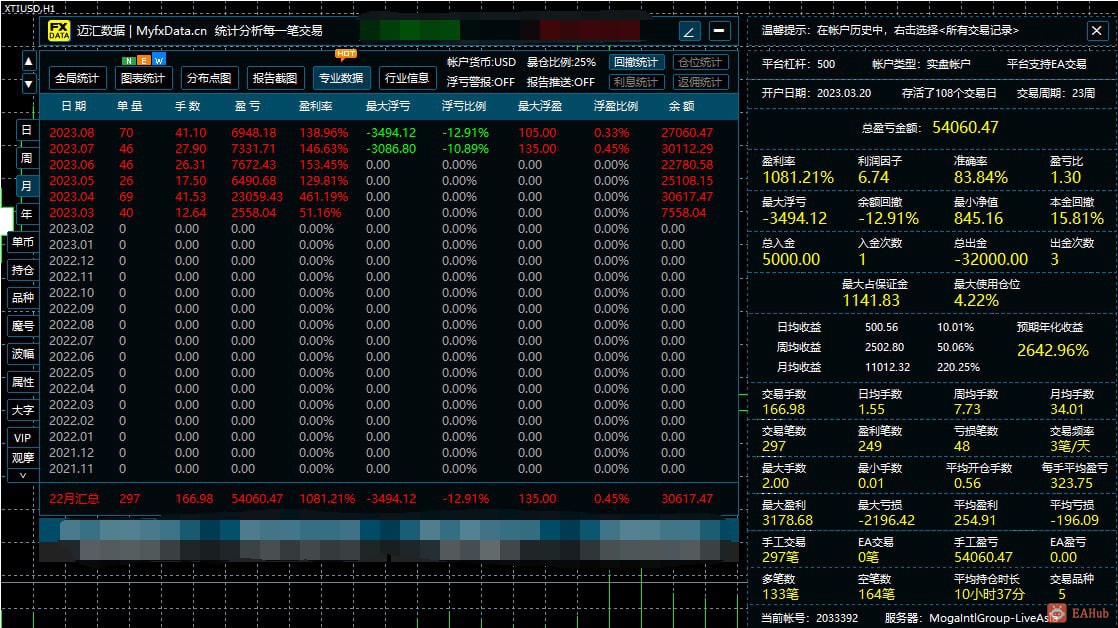Click the 盈利率 column header
1118x628 pixels.
(316, 106)
